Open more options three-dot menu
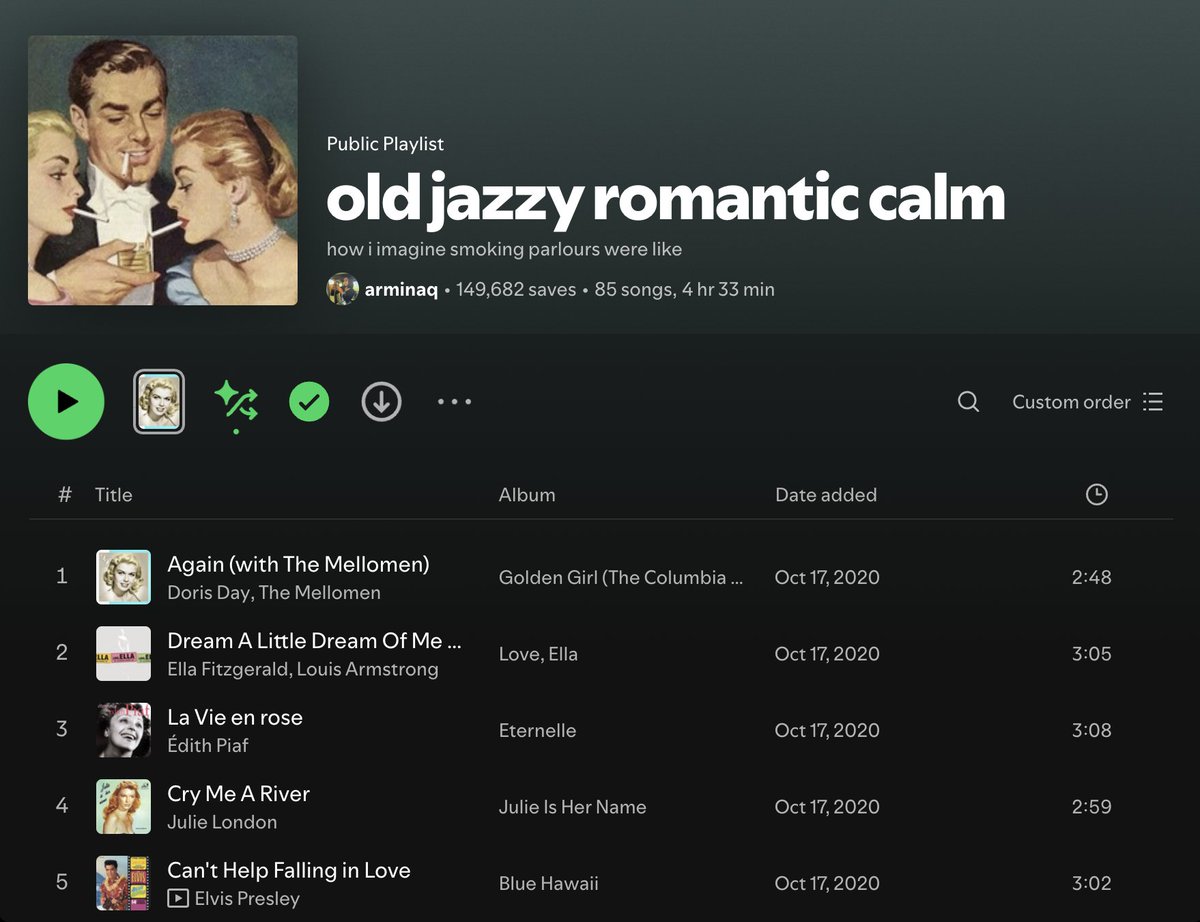Image resolution: width=1200 pixels, height=922 pixels. [454, 402]
